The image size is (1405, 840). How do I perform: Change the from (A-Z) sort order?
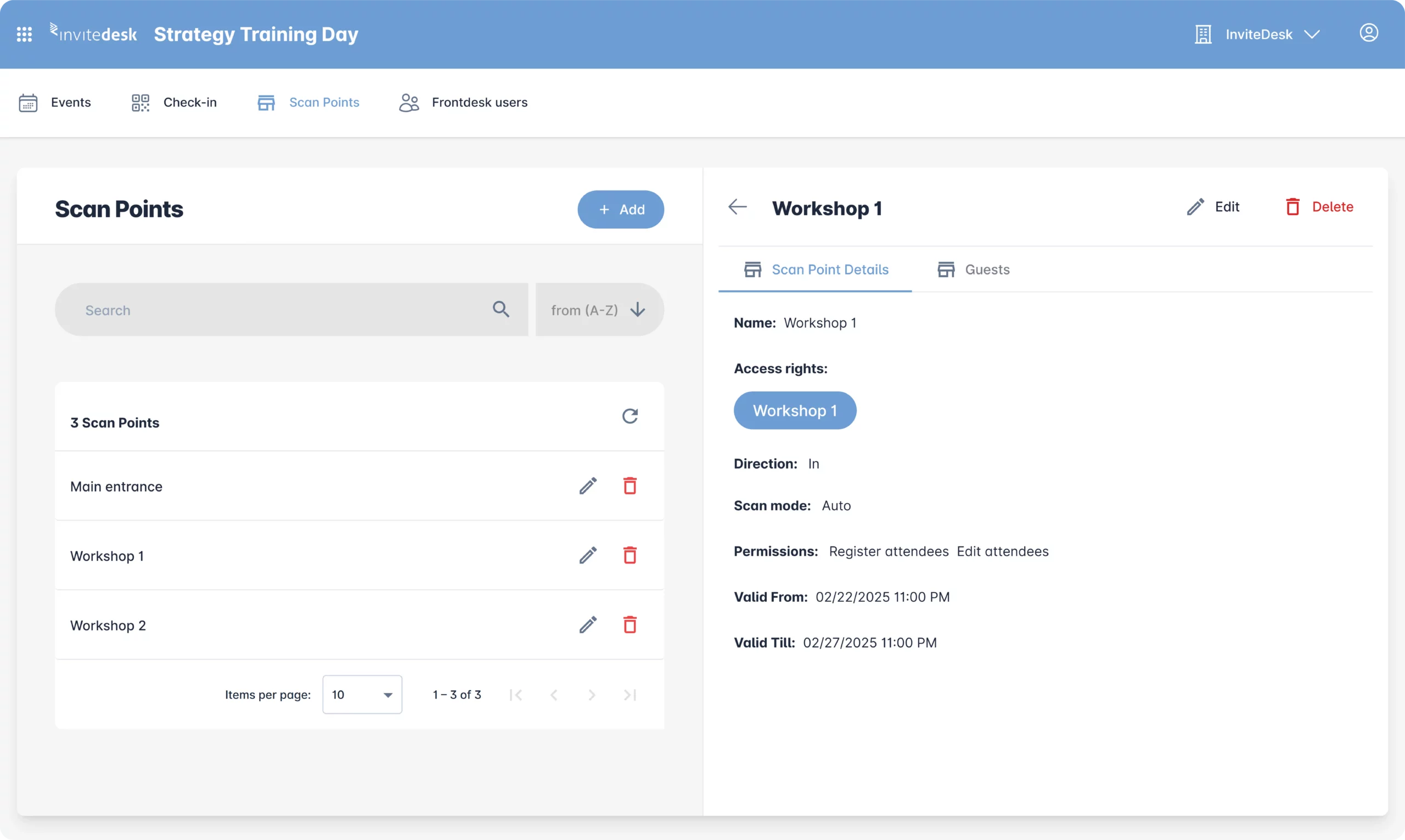(x=599, y=309)
